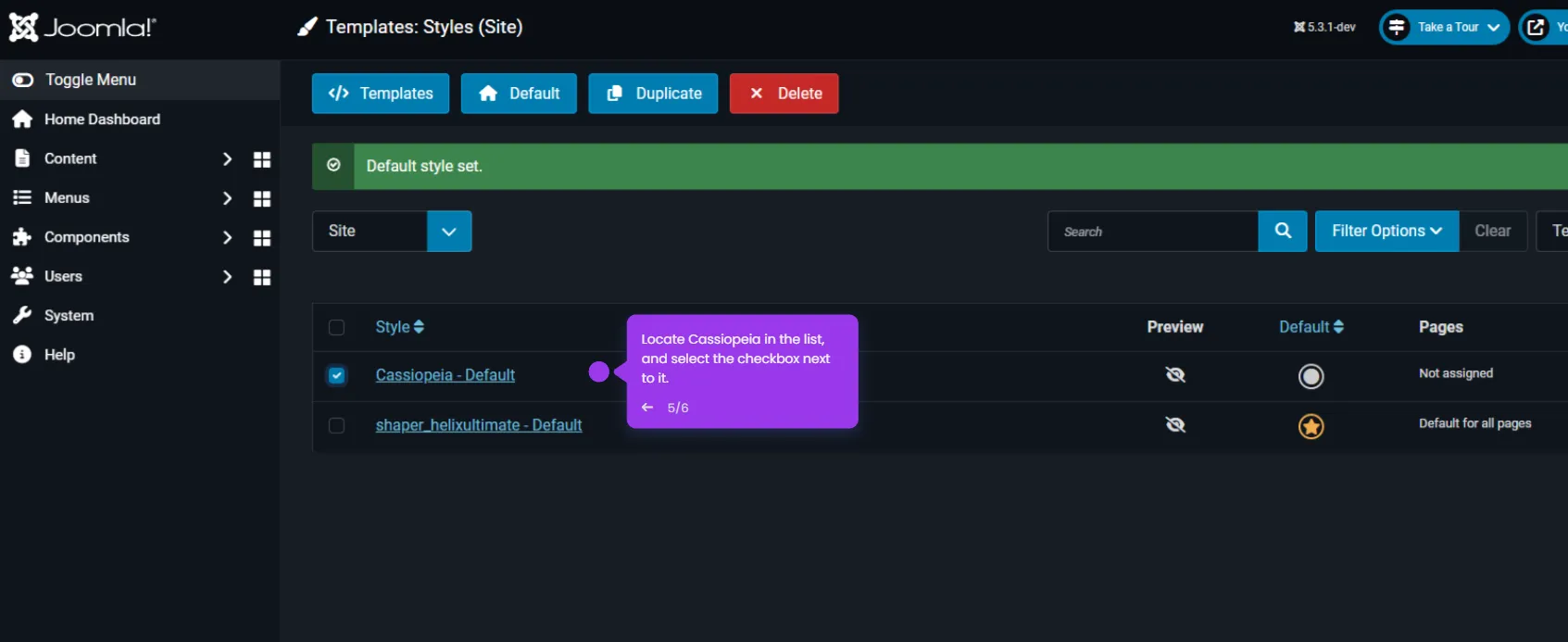The height and width of the screenshot is (642, 1568).
Task: Open the Menus sidebar item
Action: coord(67,198)
